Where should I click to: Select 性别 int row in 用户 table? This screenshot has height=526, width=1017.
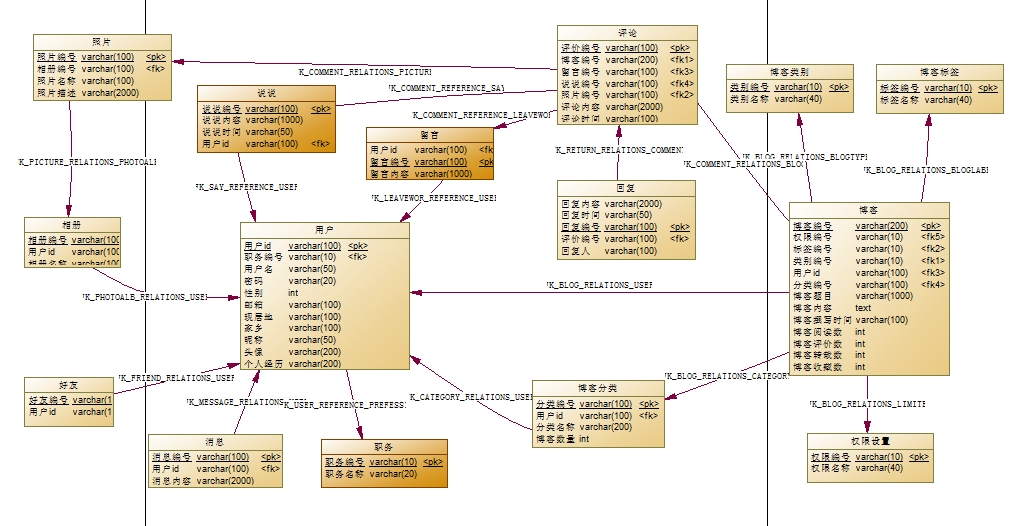(271, 293)
